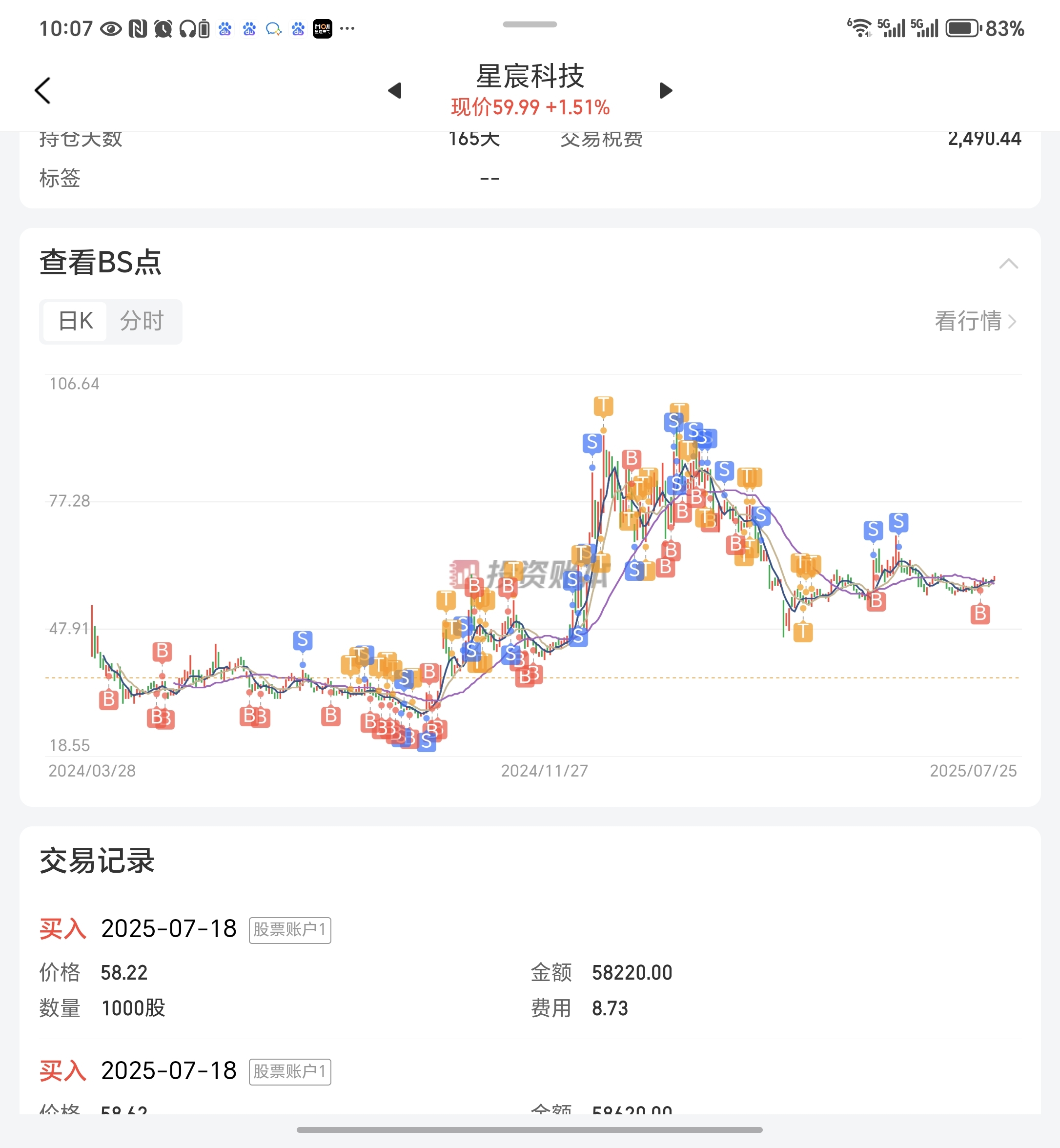Tap the alarm clock status icon
Image resolution: width=1060 pixels, height=1148 pixels.
[163, 28]
